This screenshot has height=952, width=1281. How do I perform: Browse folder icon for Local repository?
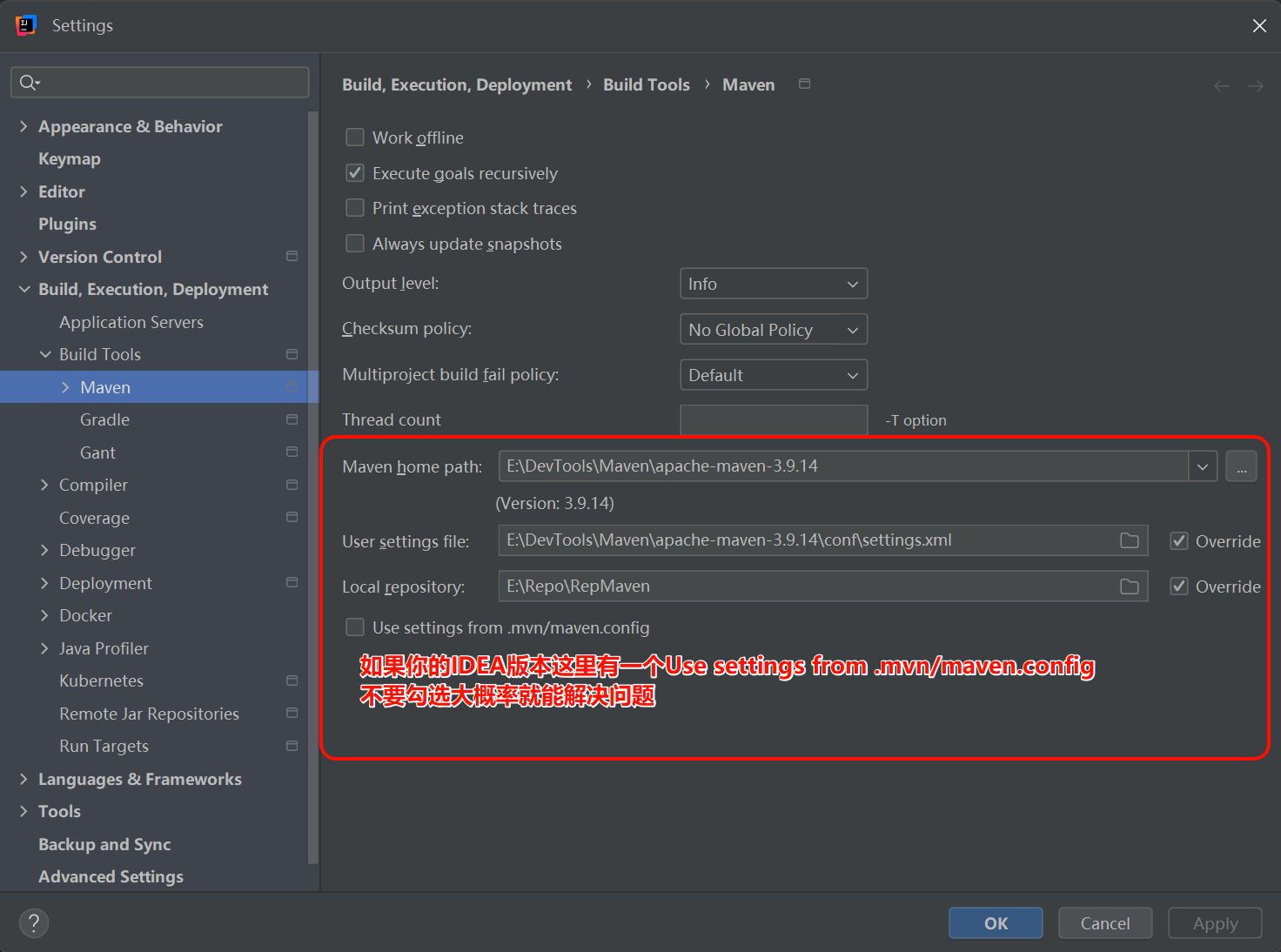(x=1130, y=587)
